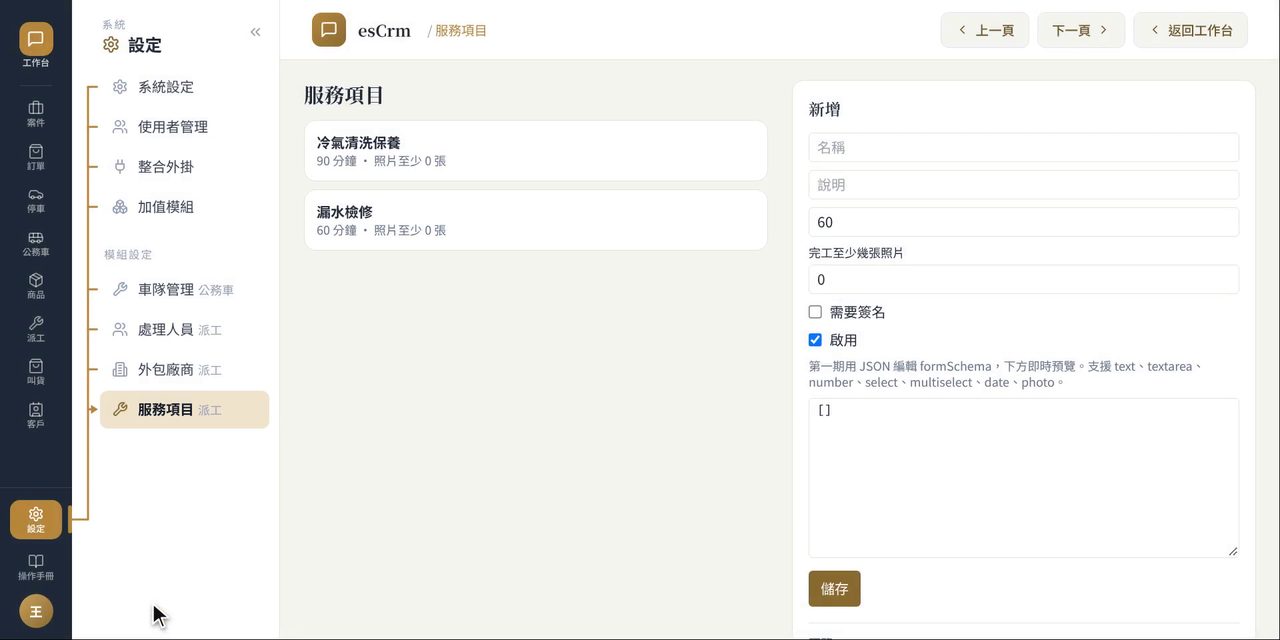Screen dimensions: 1280x640
Task: Click the 新增 panel heading
Action: pyautogui.click(x=825, y=110)
